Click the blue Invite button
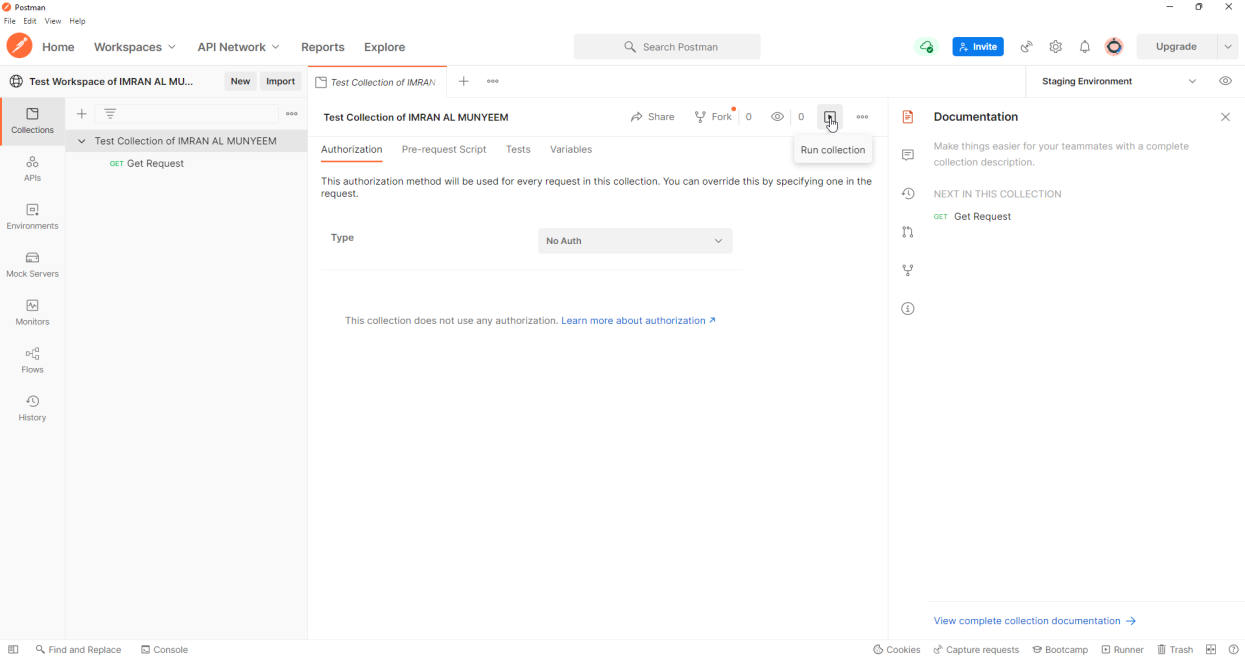 coord(978,47)
